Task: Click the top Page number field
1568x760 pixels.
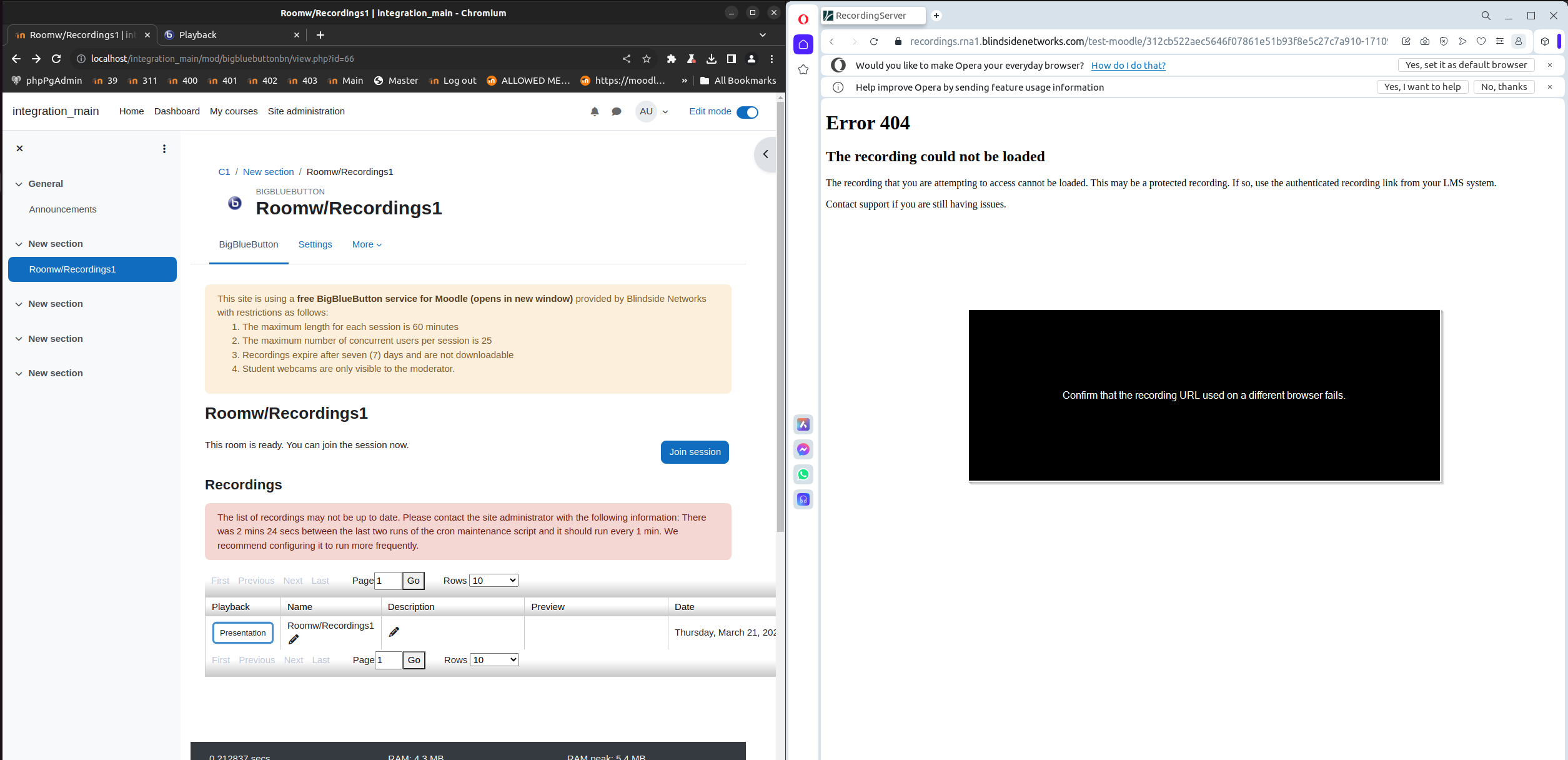Action: 388,581
